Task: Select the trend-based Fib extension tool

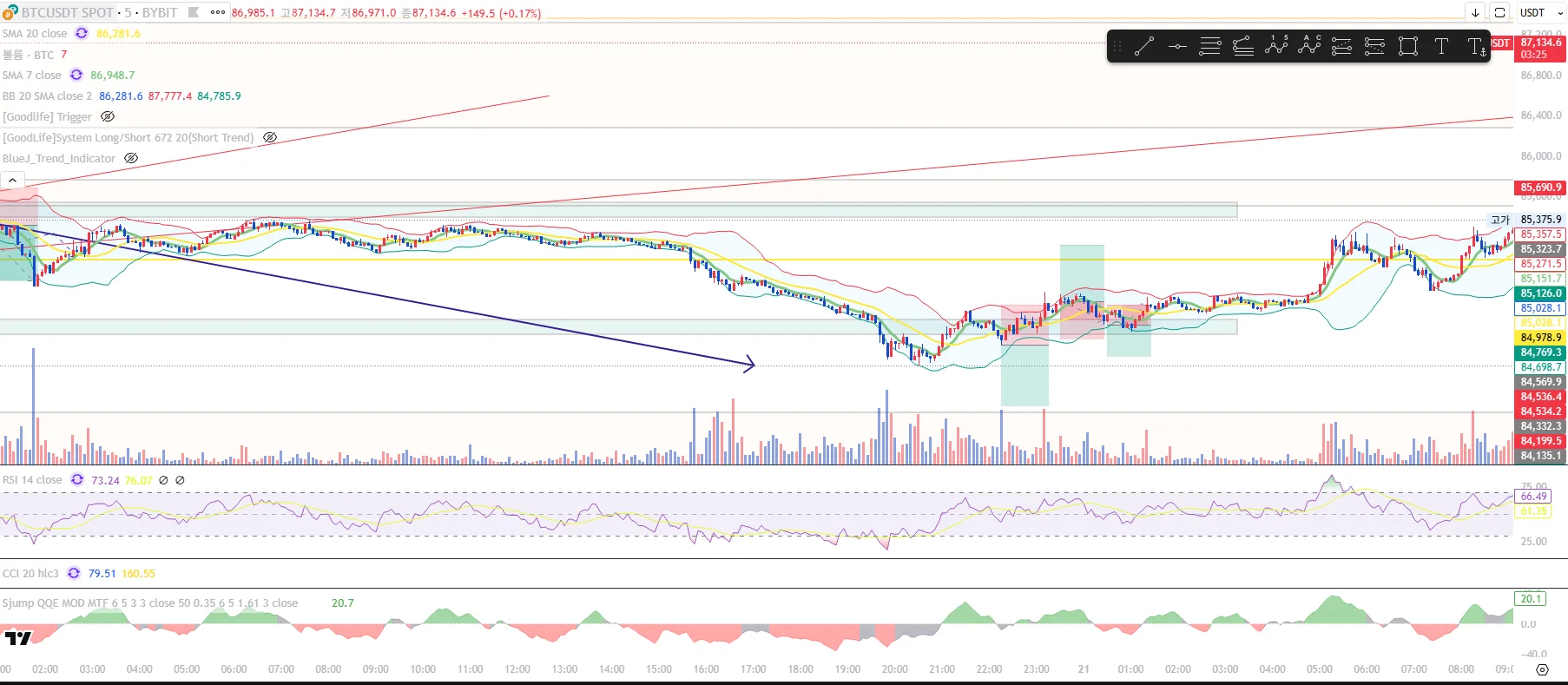Action: pyautogui.click(x=1243, y=46)
